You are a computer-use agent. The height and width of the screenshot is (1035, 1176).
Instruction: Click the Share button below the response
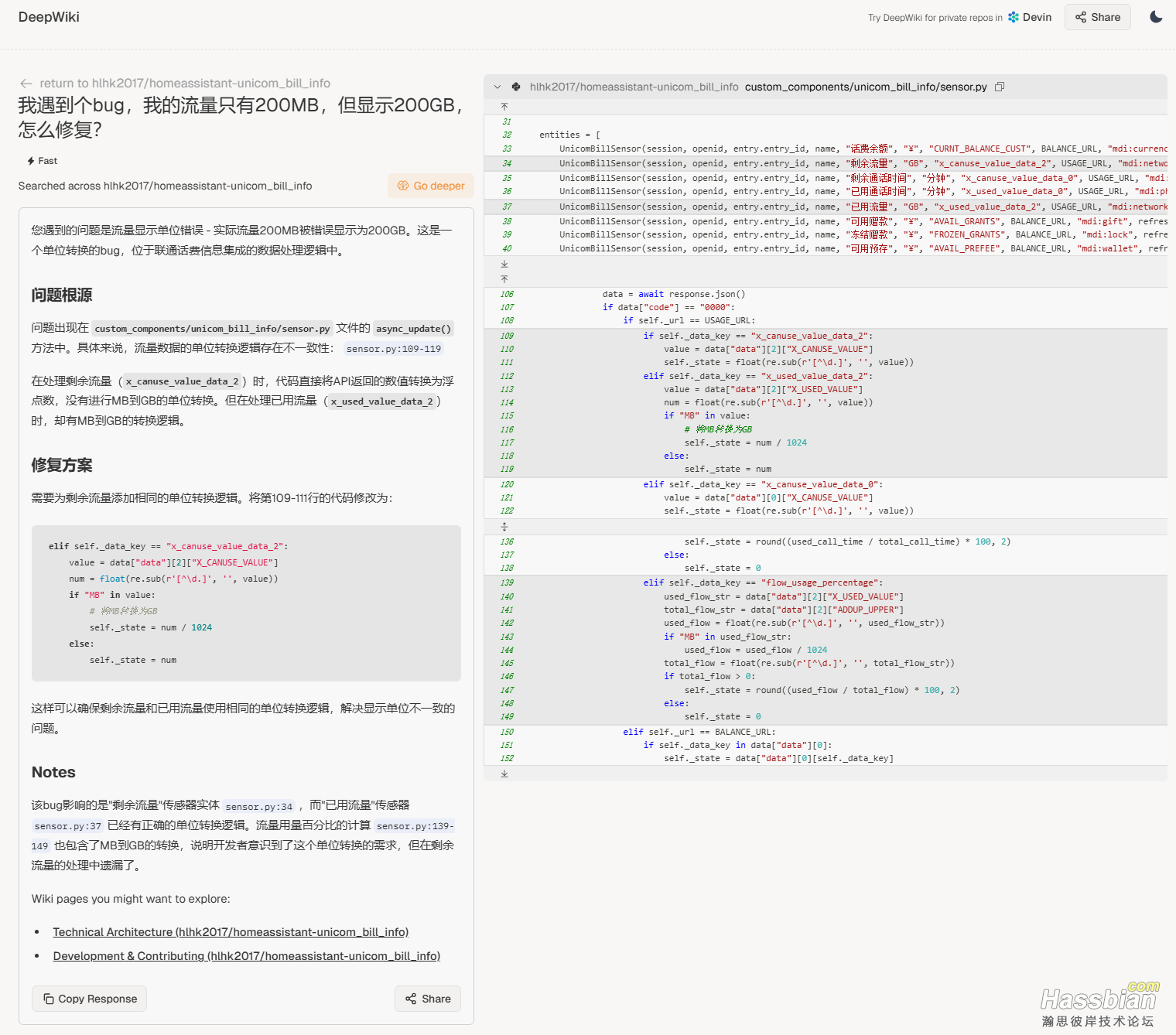tap(428, 999)
